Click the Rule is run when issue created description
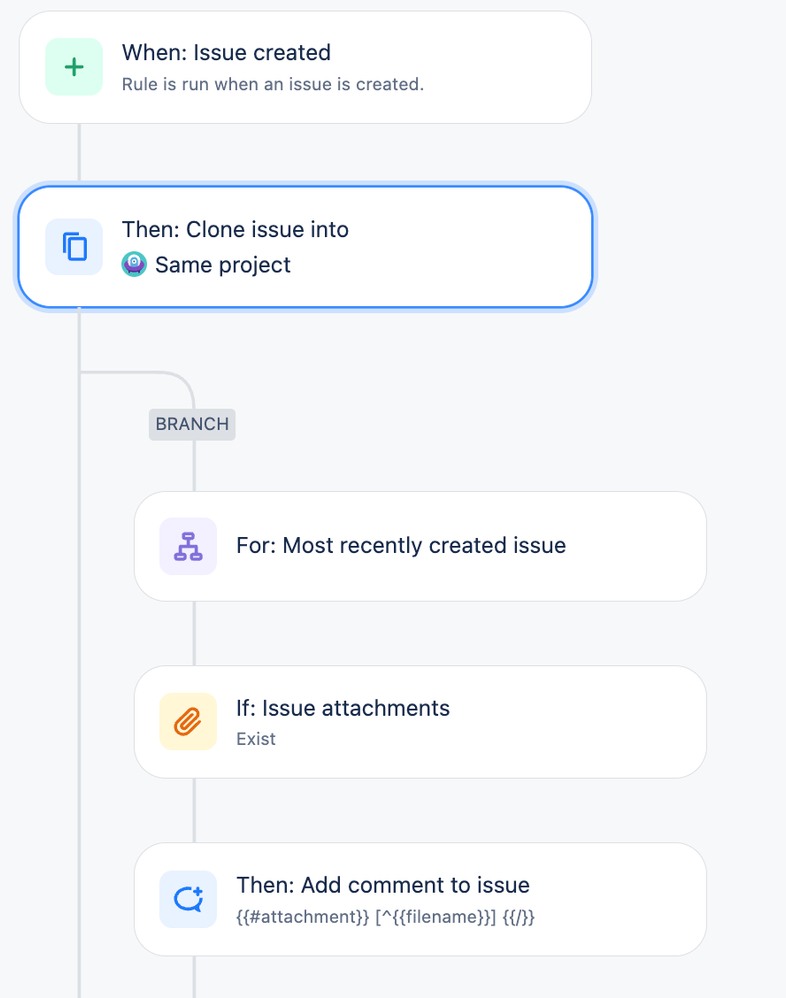The height and width of the screenshot is (998, 786). 272,84
